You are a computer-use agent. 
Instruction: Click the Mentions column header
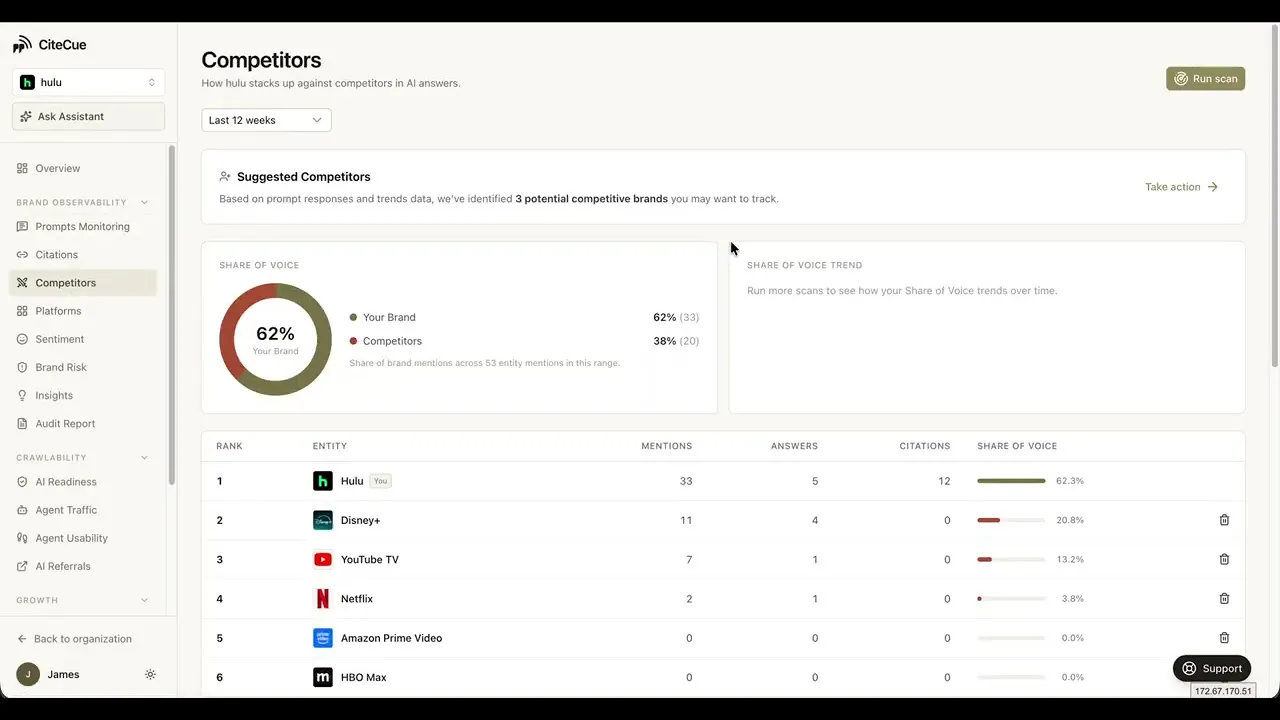tap(666, 446)
